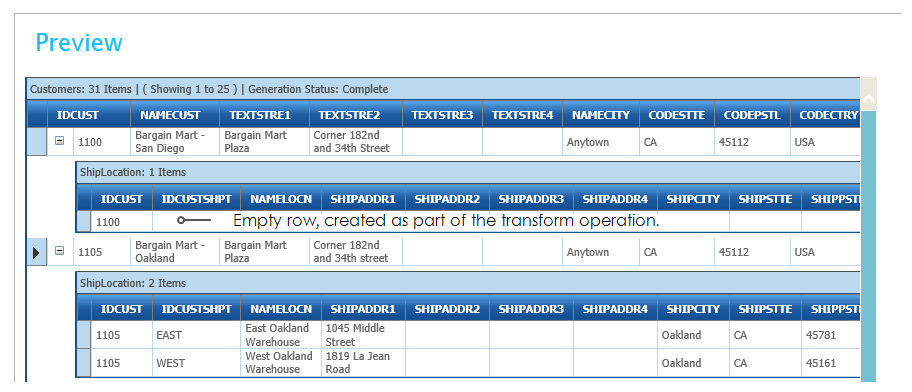
Task: Click the IDCUSTSHPT header in first ShipLocation grid
Action: click(197, 199)
